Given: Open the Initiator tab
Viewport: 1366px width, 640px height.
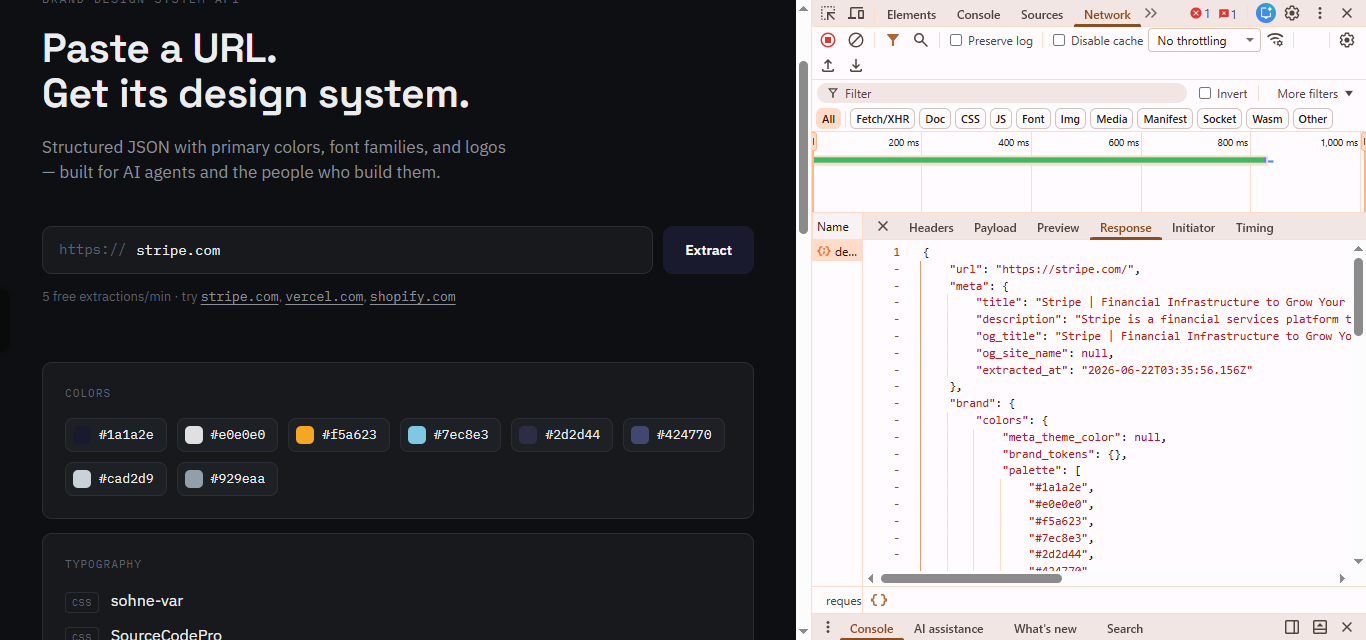Looking at the screenshot, I should click(x=1193, y=227).
